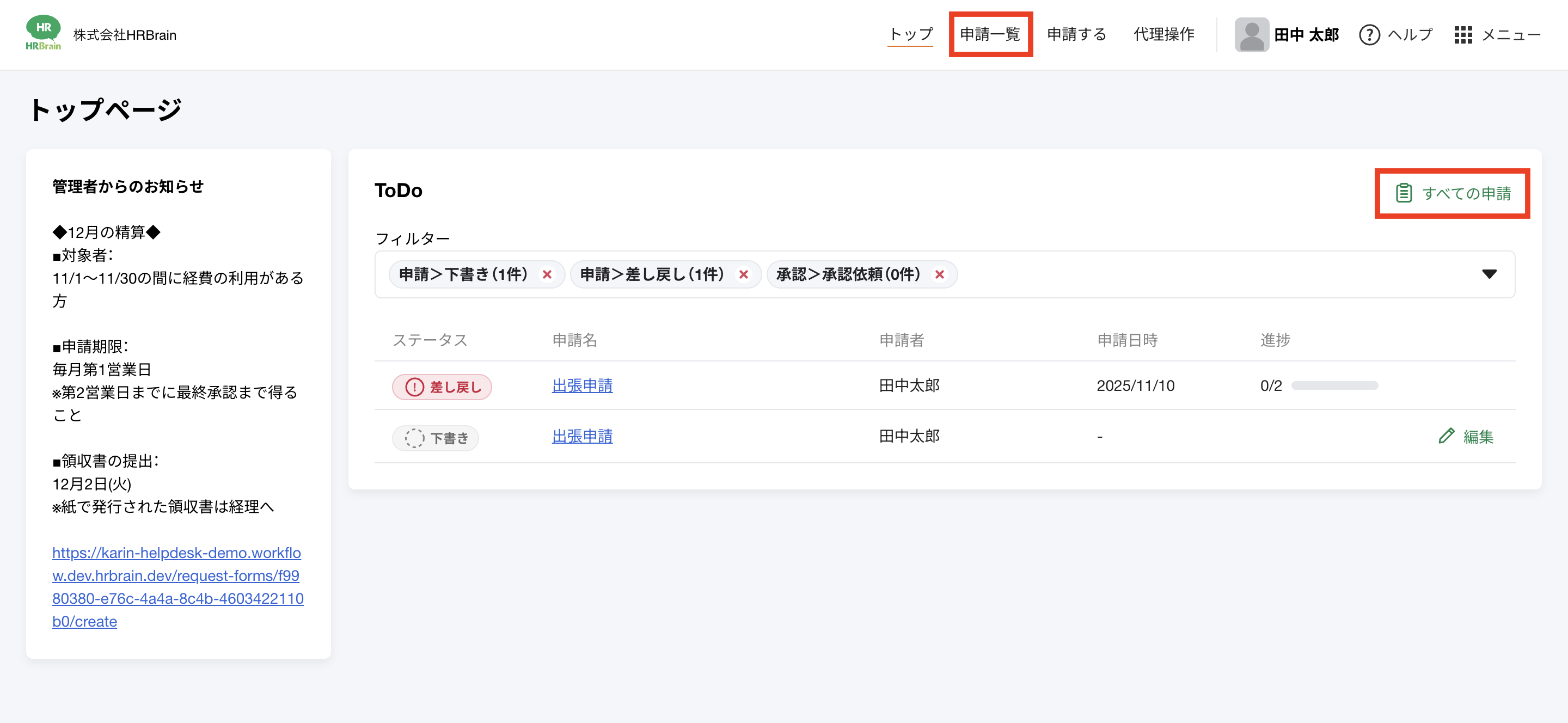This screenshot has height=723, width=1568.
Task: Open the メニュー grid icon
Action: tap(1463, 35)
